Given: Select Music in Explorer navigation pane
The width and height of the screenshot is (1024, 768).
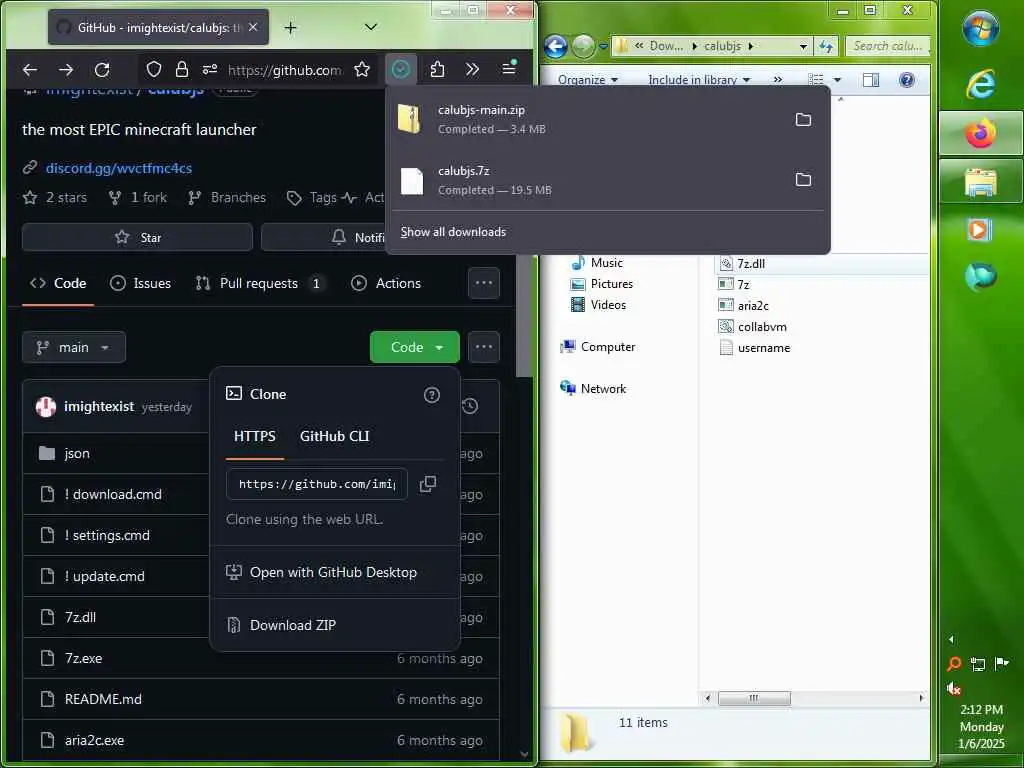Looking at the screenshot, I should 596,263.
